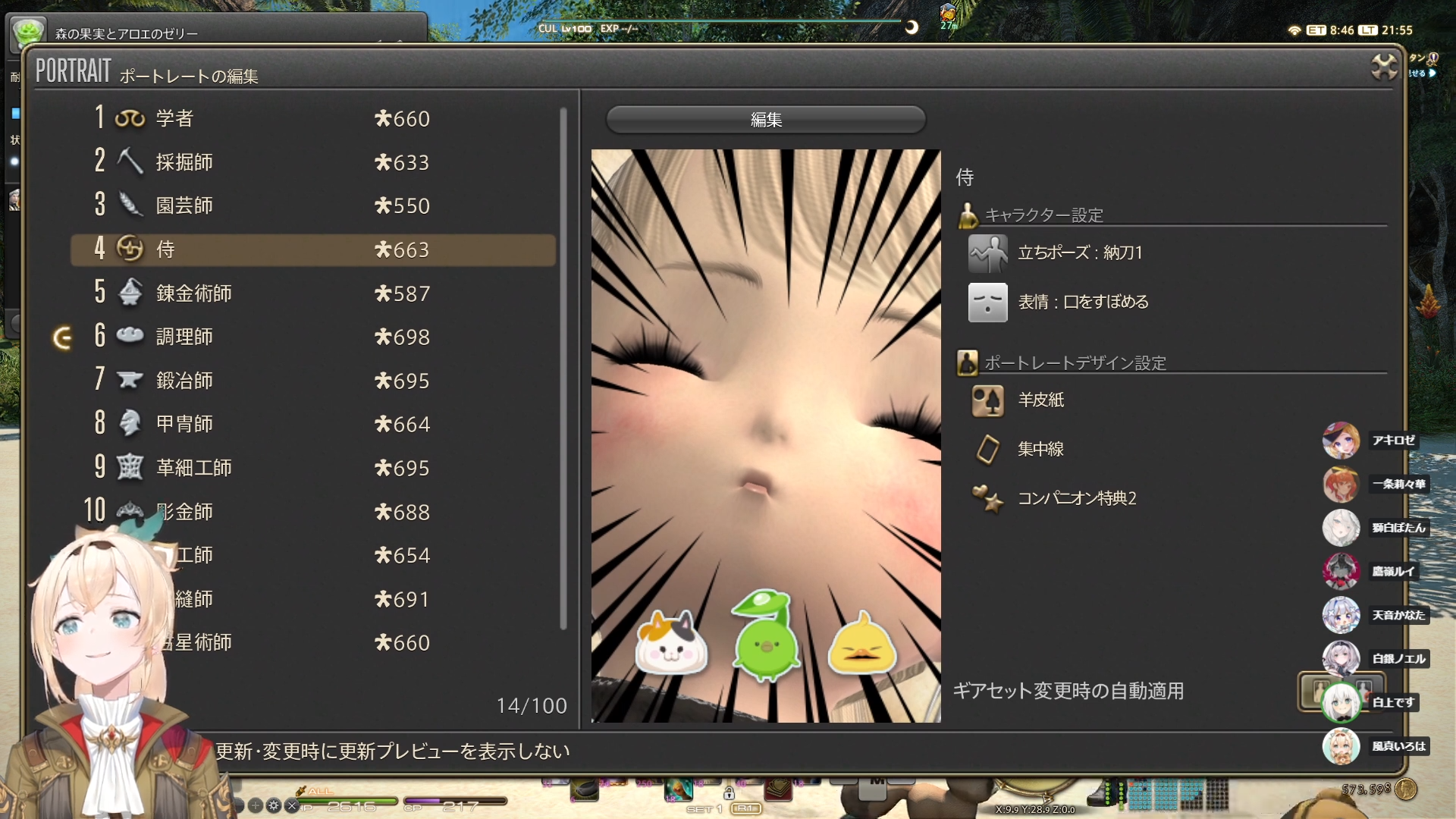Select gear set row 10 彫金師
The width and height of the screenshot is (1456, 819).
(x=313, y=511)
